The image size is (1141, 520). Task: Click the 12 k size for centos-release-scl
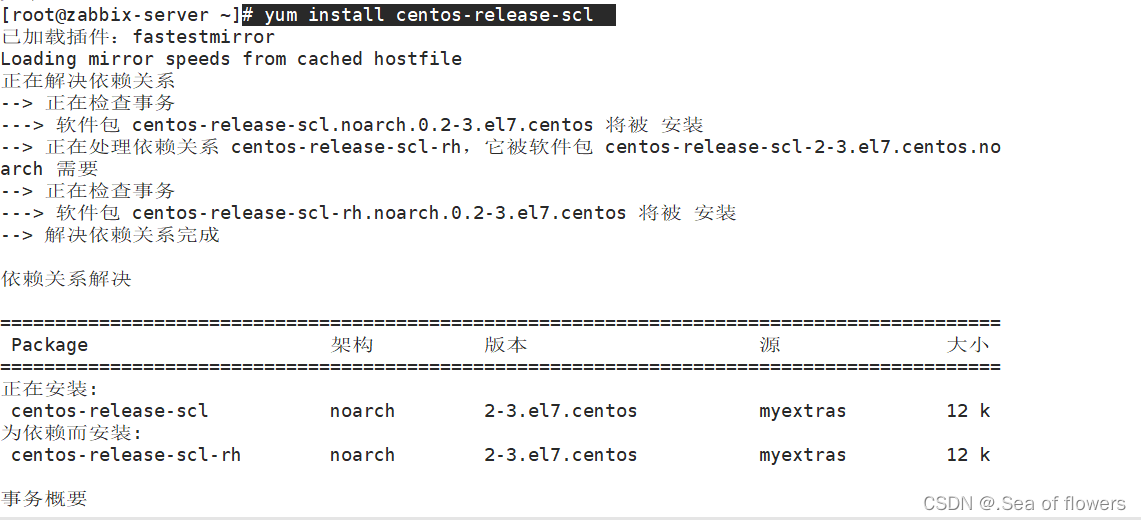point(967,411)
